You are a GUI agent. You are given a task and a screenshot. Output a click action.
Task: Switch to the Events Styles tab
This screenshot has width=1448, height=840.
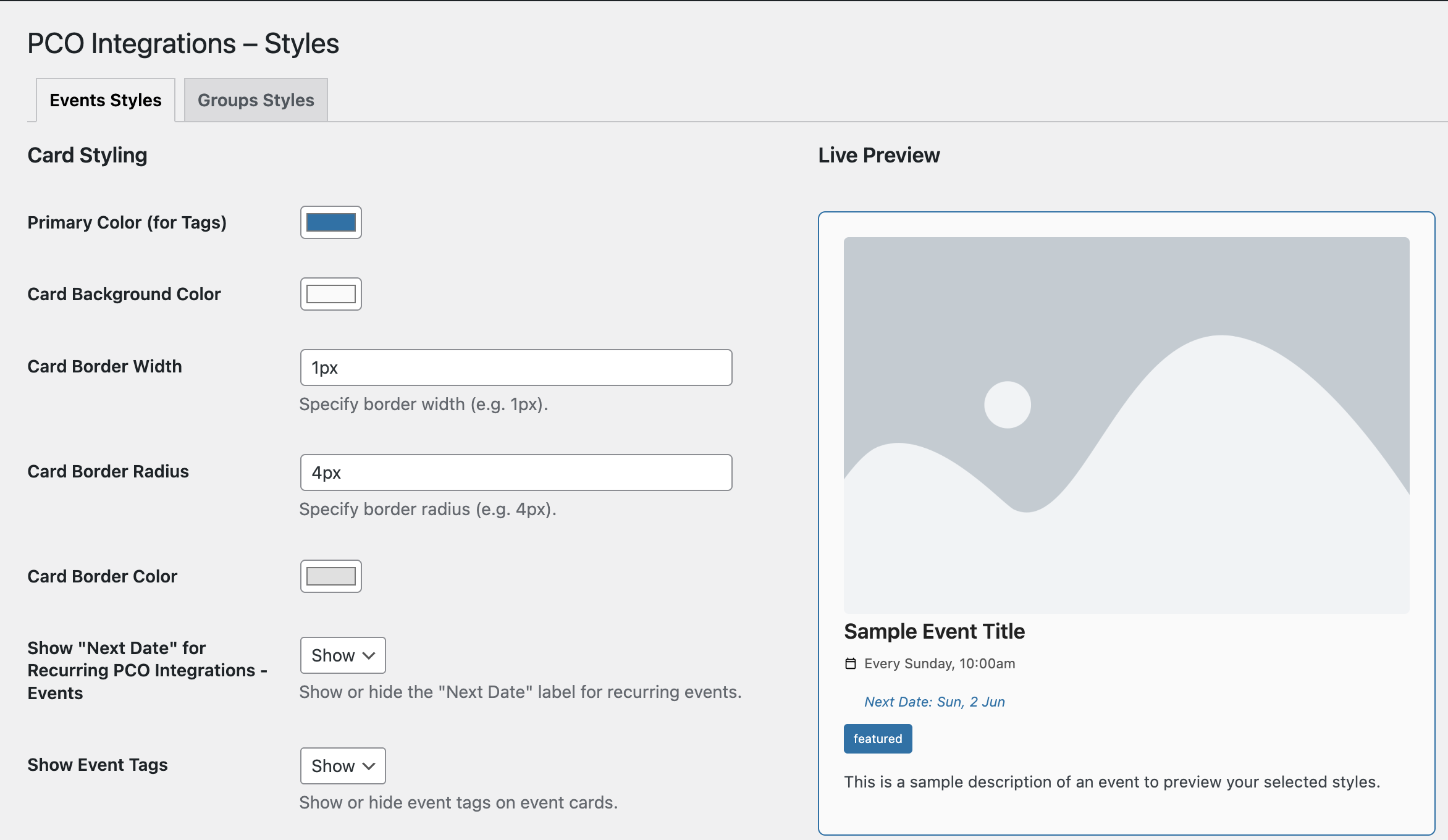106,100
